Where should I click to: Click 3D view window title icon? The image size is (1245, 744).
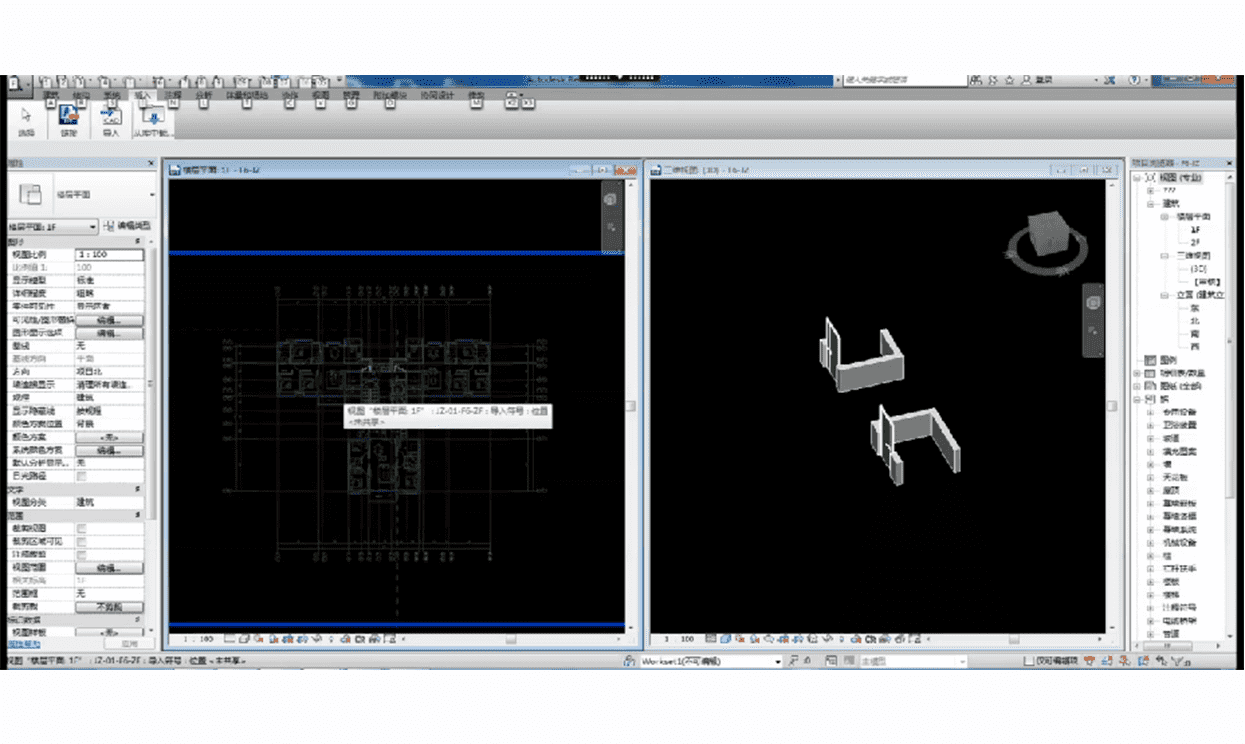pyautogui.click(x=657, y=171)
